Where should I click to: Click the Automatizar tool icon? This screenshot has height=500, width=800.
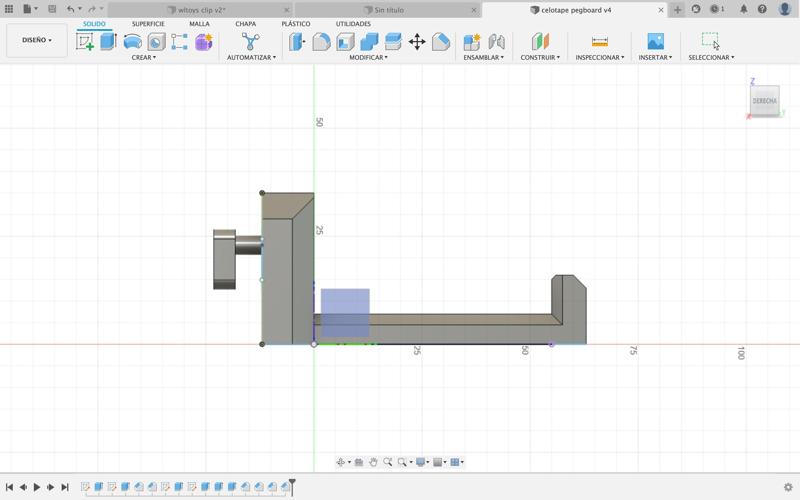tap(250, 42)
